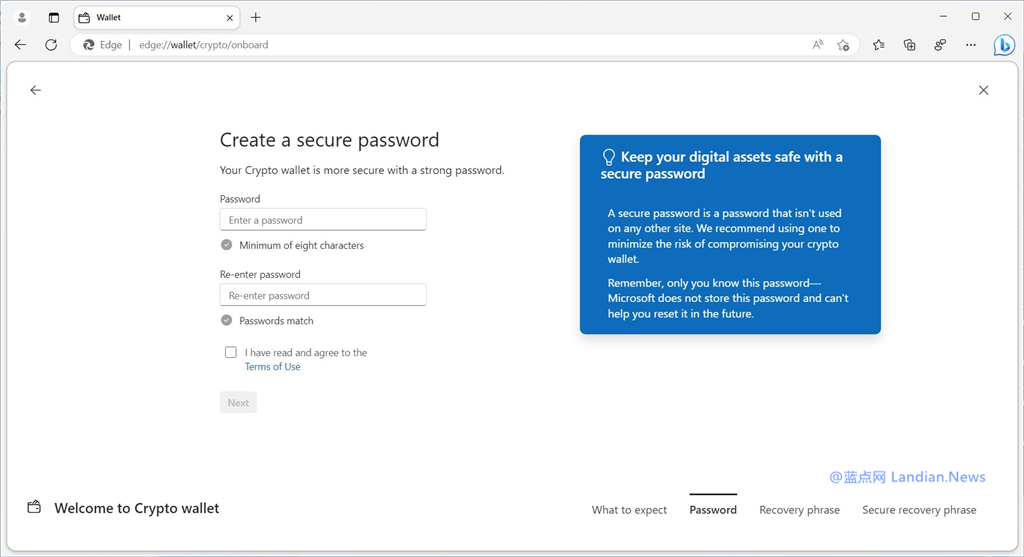
Task: Select the Recovery phrase step
Action: 799,510
